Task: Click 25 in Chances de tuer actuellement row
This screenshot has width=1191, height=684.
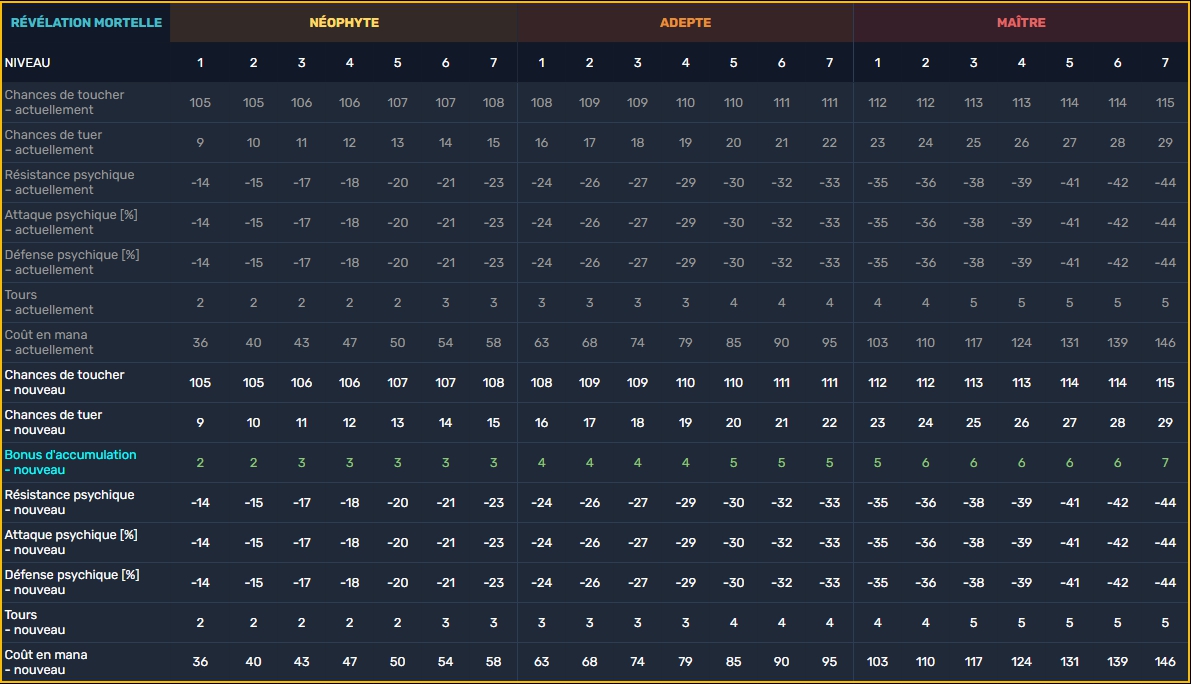Action: [974, 143]
